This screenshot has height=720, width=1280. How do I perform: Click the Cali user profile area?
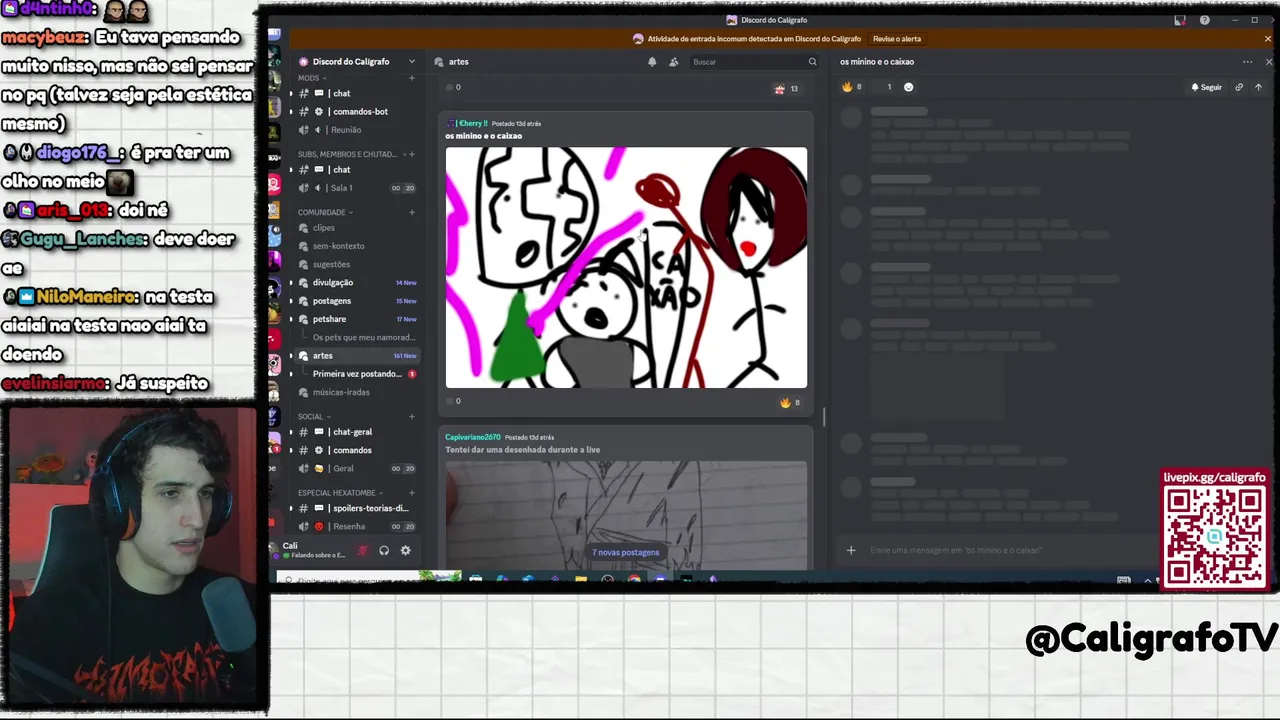[310, 550]
